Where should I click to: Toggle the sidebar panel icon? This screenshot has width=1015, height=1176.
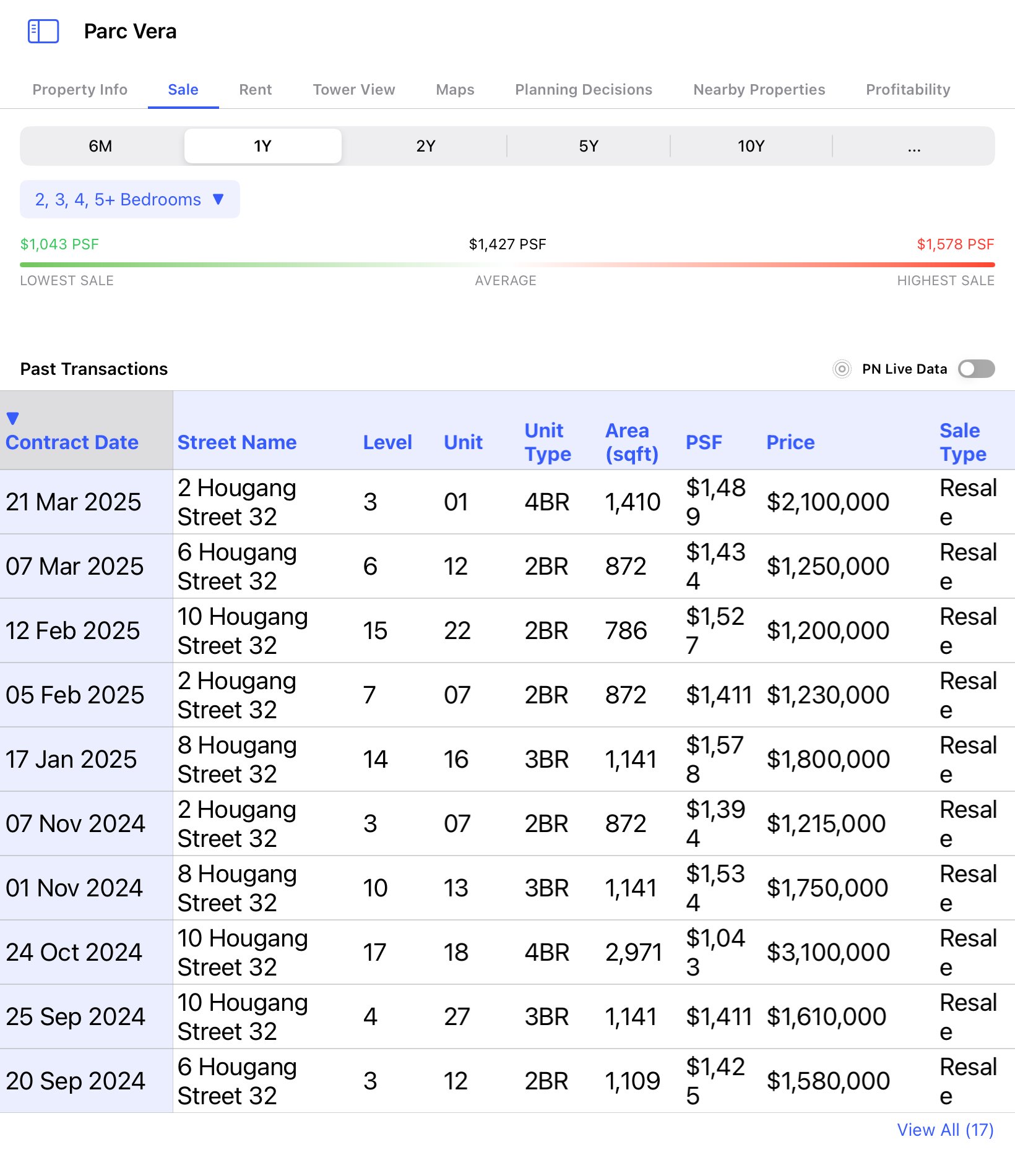tap(43, 31)
